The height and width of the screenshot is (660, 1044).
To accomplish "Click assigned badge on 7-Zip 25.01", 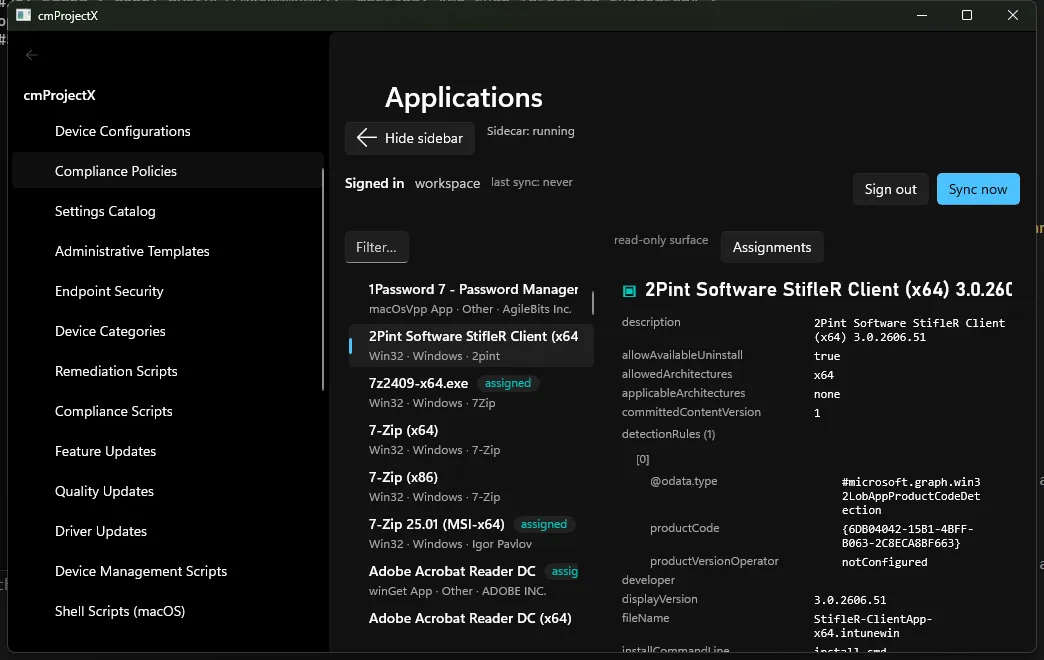I will [543, 524].
